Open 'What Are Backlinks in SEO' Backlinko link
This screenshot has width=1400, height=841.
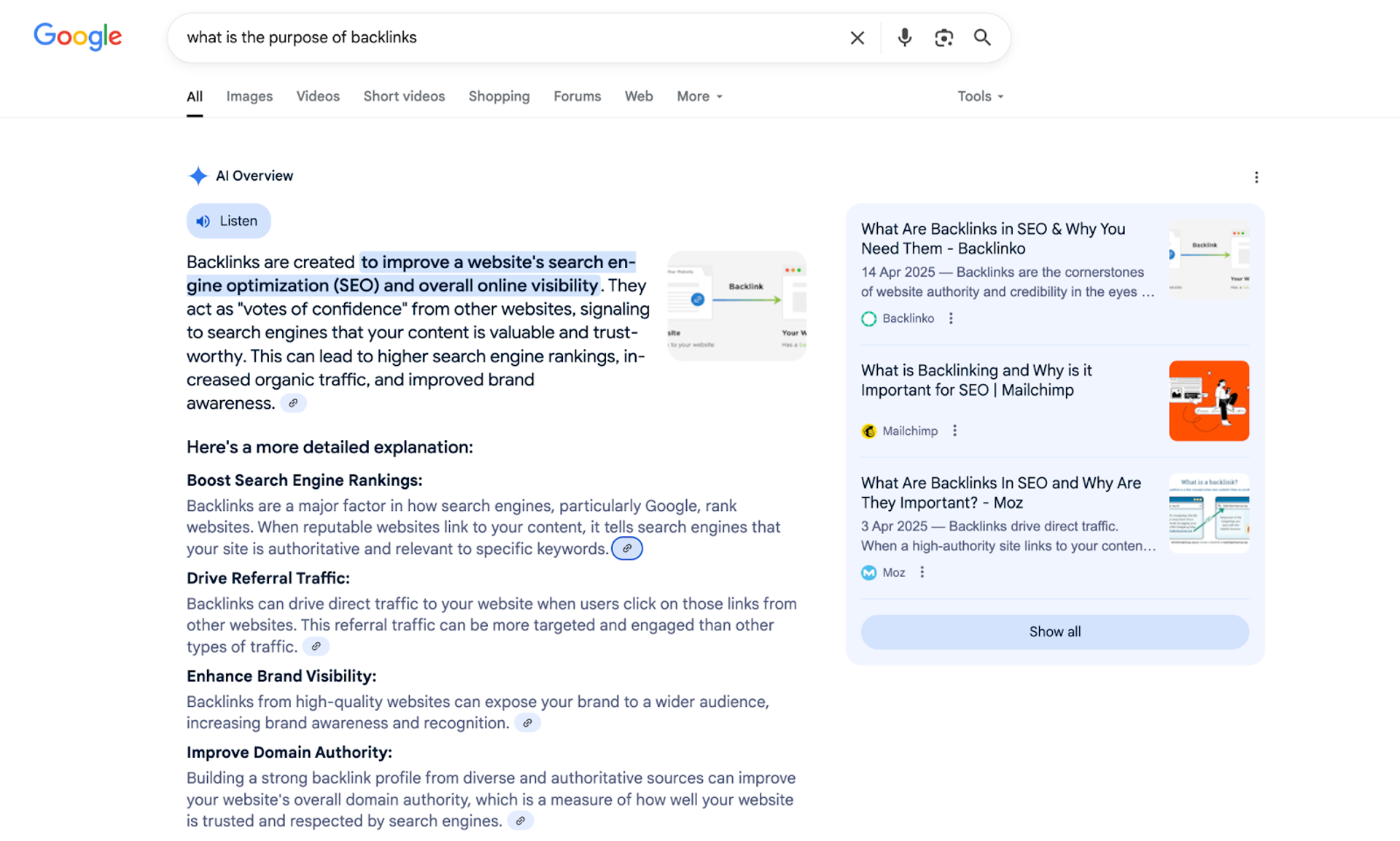coord(993,238)
